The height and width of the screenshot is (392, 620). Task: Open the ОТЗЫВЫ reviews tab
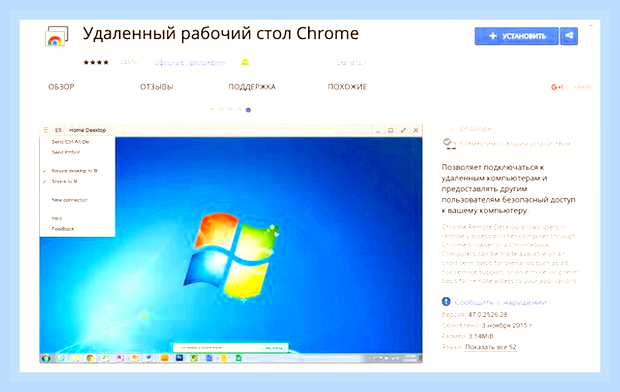157,87
